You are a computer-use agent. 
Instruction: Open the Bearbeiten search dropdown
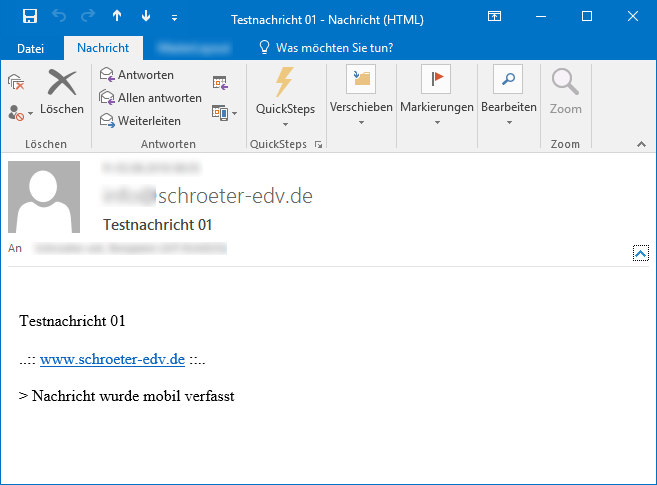pyautogui.click(x=508, y=122)
